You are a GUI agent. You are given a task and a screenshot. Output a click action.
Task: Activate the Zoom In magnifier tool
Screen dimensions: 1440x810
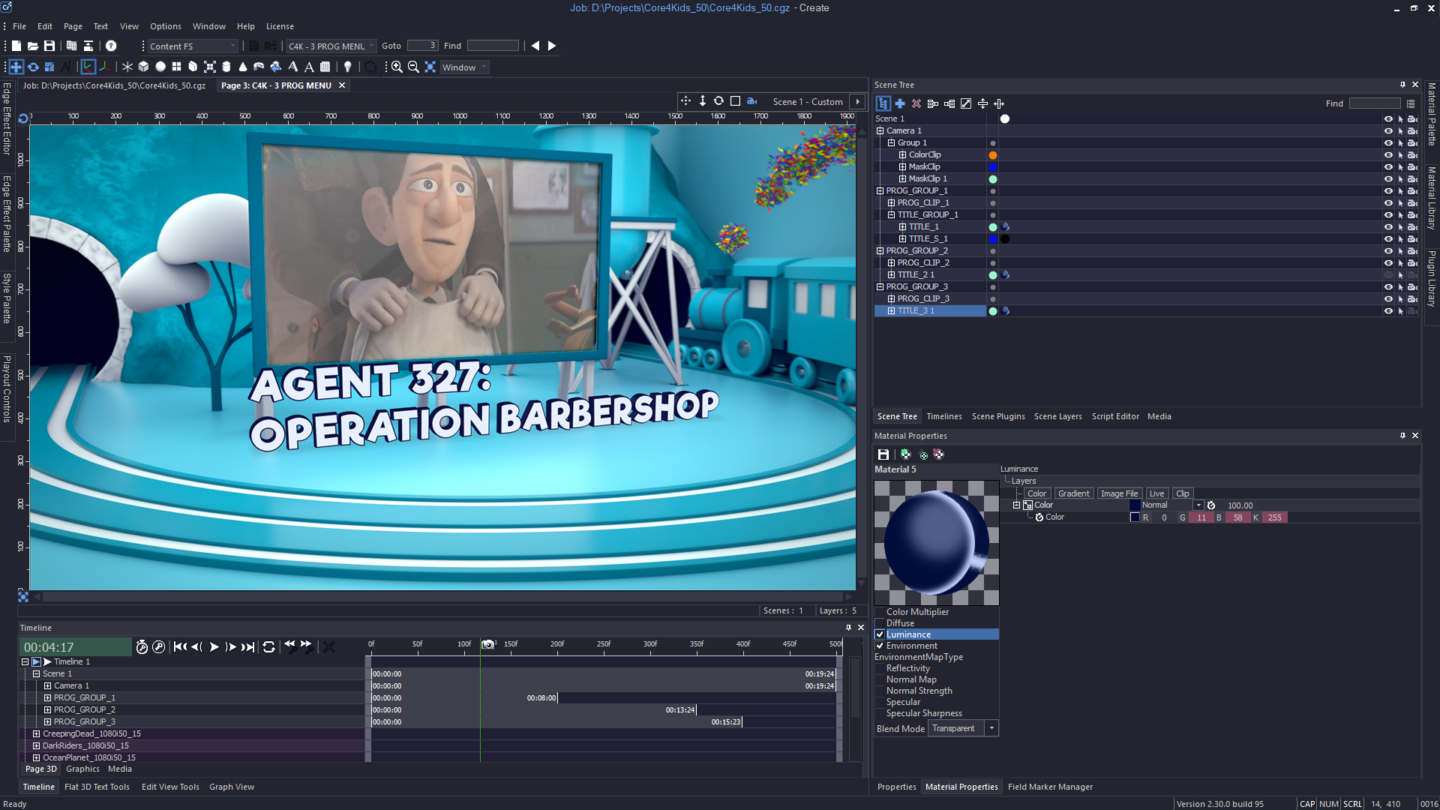pos(397,66)
